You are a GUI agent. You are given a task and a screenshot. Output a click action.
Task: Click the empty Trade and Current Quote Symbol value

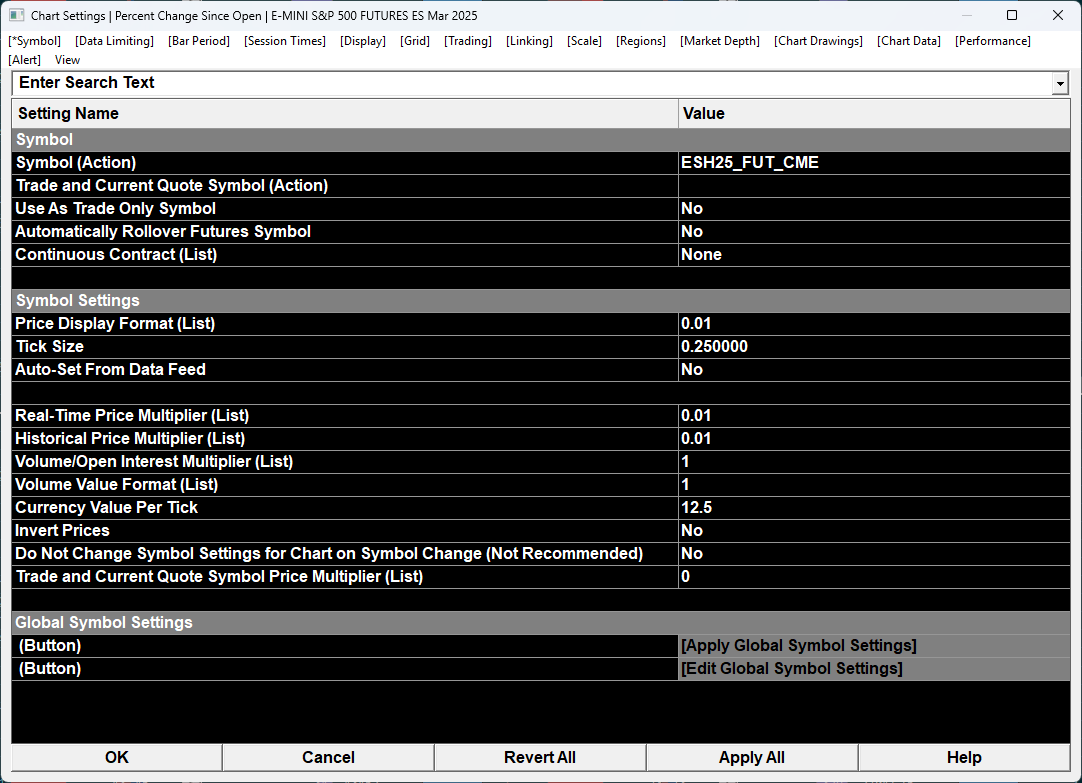(x=874, y=186)
